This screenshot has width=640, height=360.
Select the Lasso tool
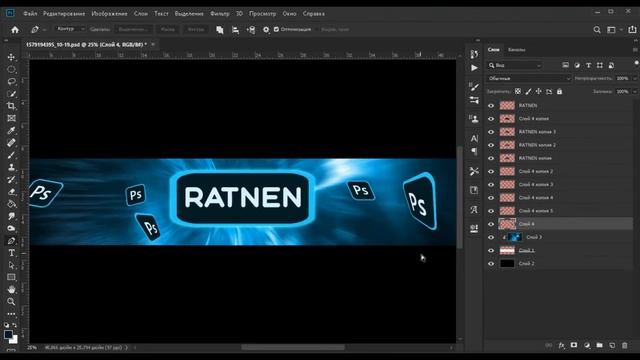point(11,82)
